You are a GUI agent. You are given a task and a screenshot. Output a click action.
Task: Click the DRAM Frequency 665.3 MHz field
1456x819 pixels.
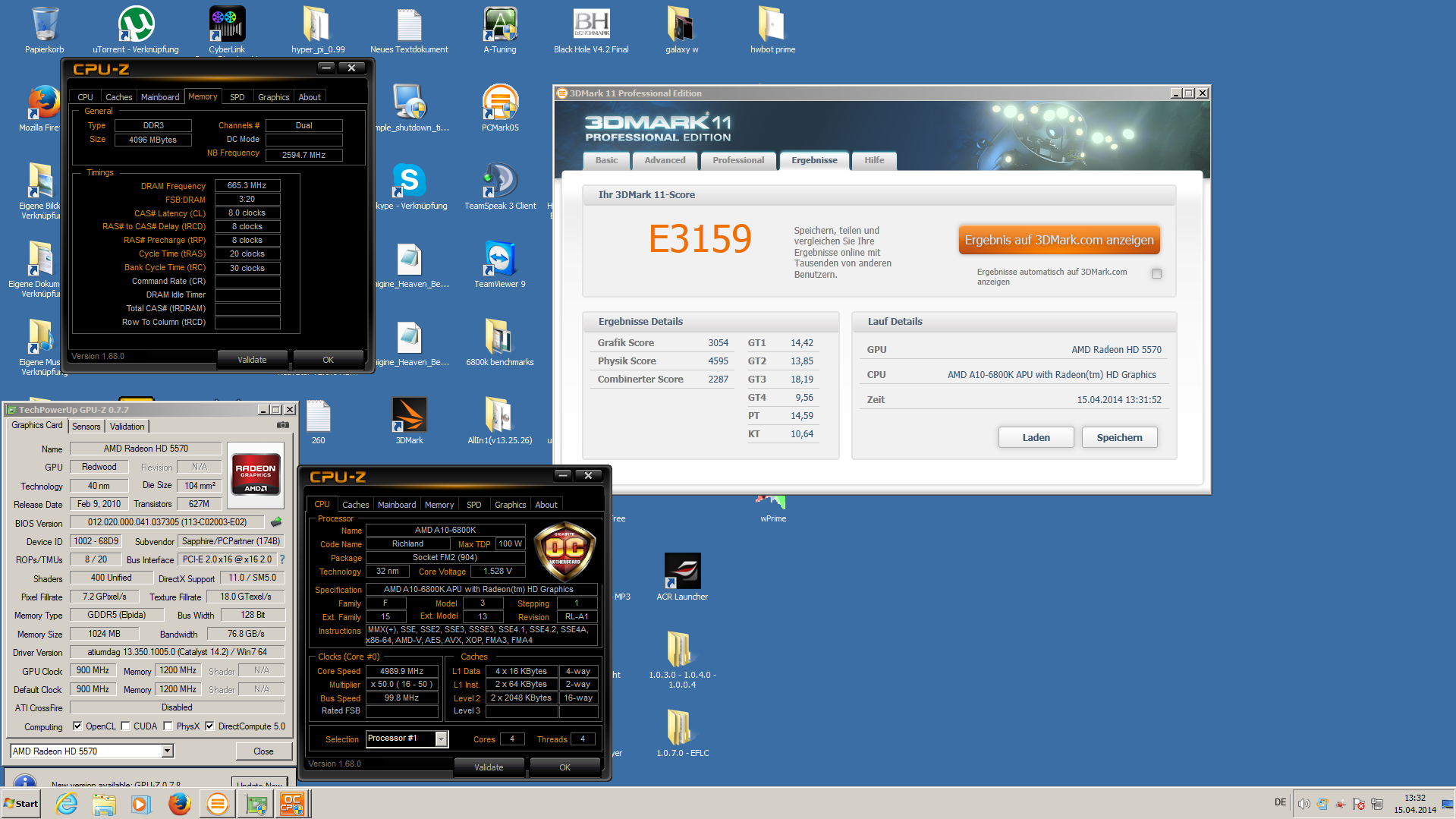point(247,185)
